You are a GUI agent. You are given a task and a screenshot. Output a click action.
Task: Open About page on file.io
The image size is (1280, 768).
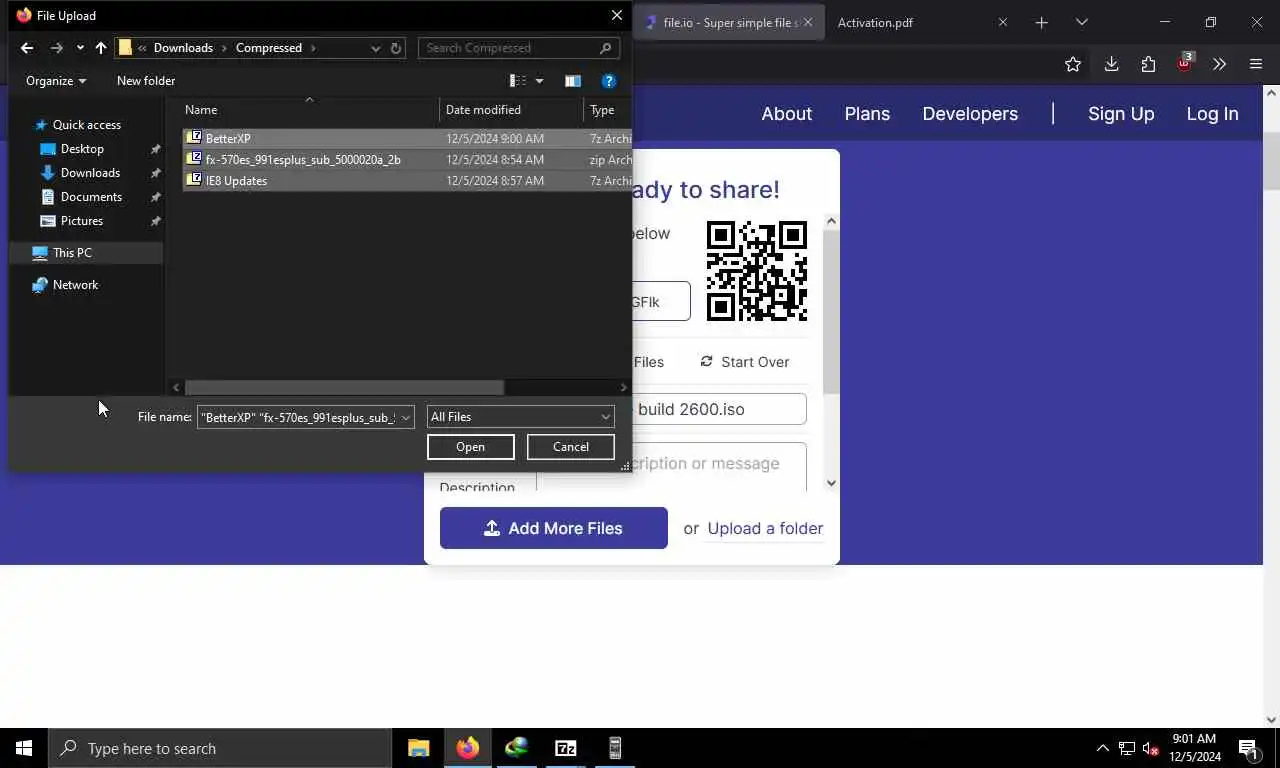[x=786, y=114]
